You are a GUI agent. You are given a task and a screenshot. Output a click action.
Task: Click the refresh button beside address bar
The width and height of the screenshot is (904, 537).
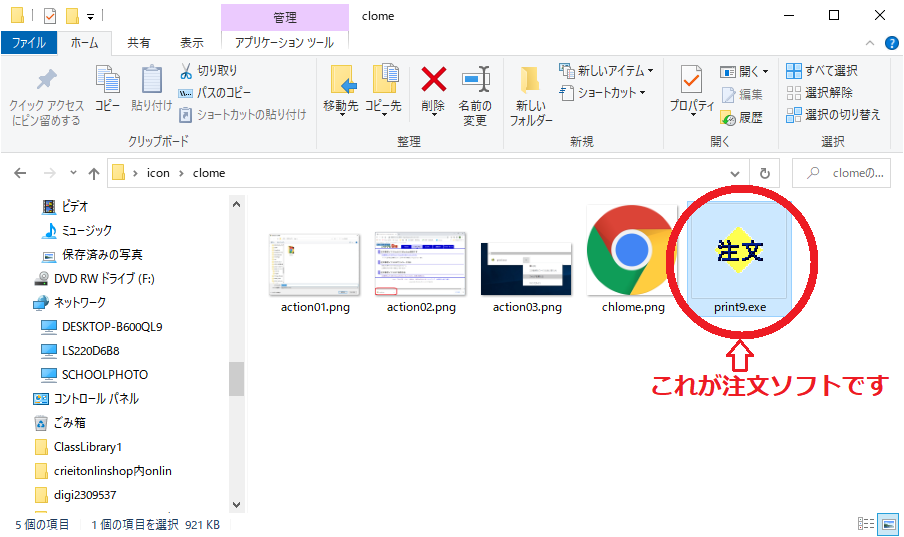tap(764, 173)
